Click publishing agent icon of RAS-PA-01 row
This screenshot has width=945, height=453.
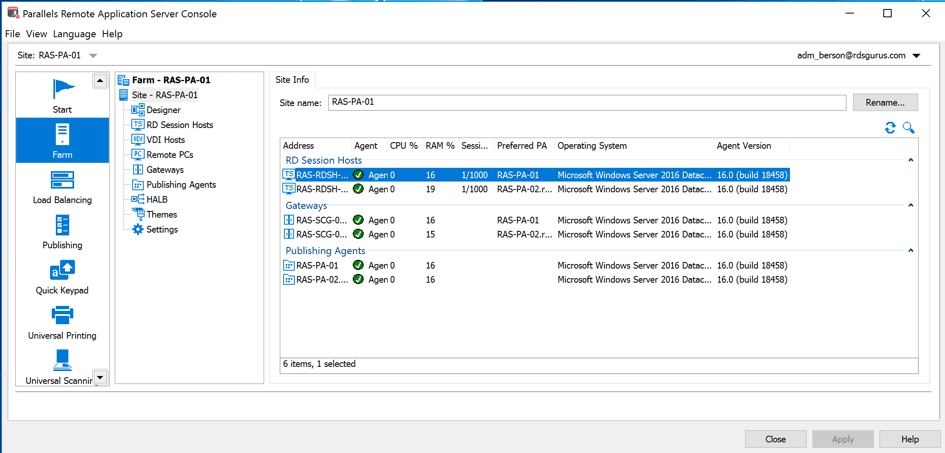point(289,265)
